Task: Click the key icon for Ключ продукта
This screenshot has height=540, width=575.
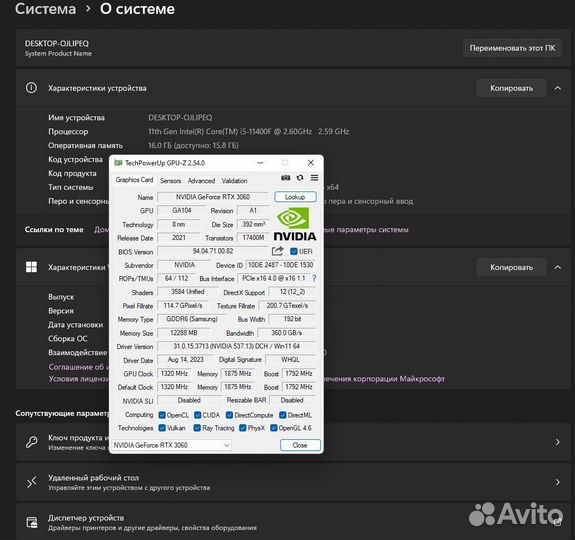Action: click(x=32, y=442)
